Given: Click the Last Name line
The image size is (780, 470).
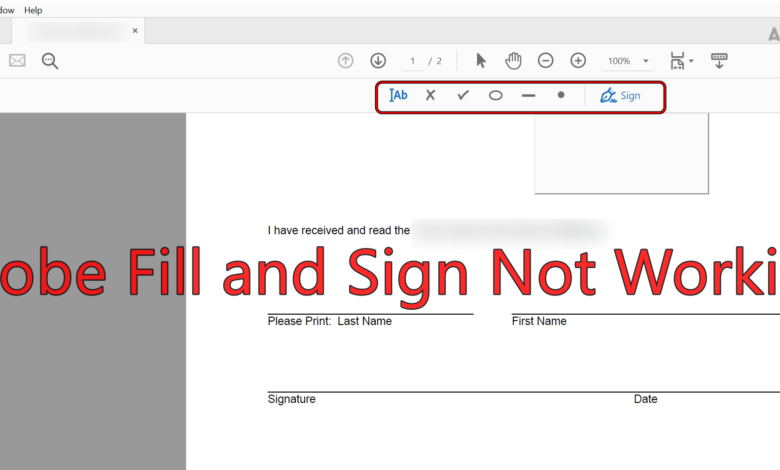Looking at the screenshot, I should pyautogui.click(x=371, y=314).
